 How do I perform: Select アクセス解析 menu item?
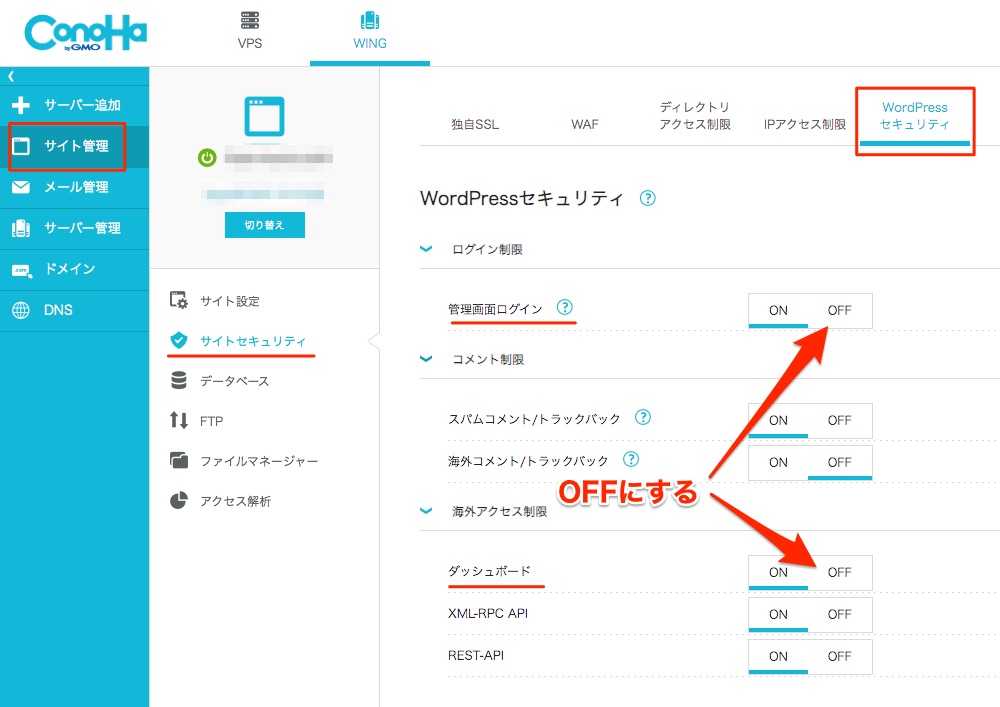click(x=235, y=501)
